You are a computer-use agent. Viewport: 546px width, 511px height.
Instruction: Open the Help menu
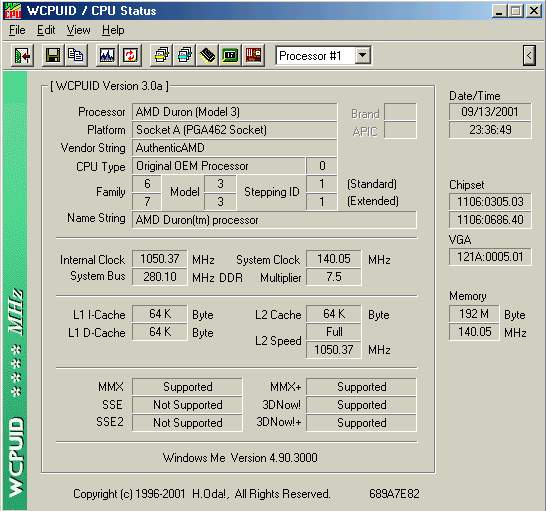coord(113,30)
